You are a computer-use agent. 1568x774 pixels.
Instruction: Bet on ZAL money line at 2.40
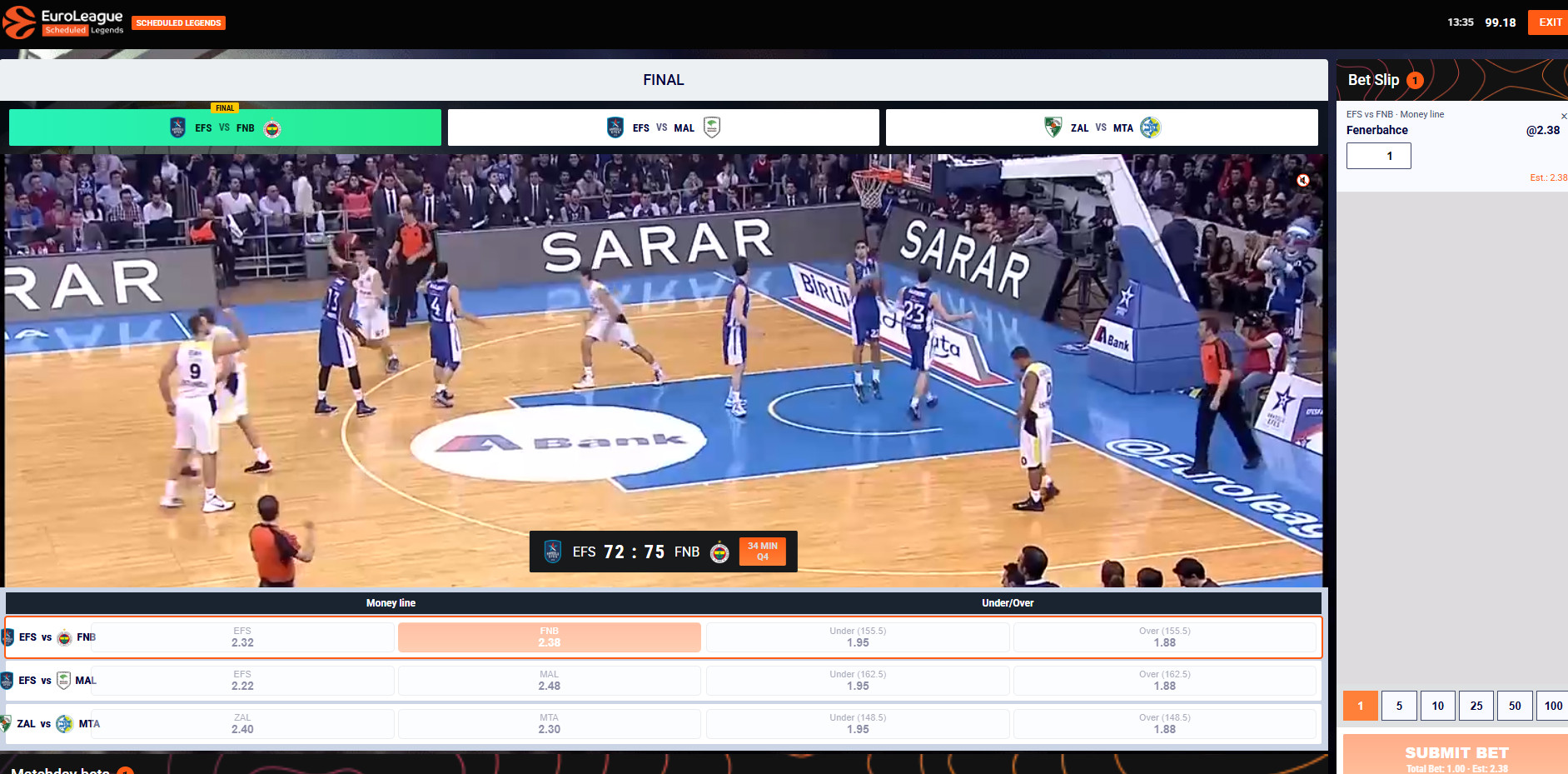(242, 724)
